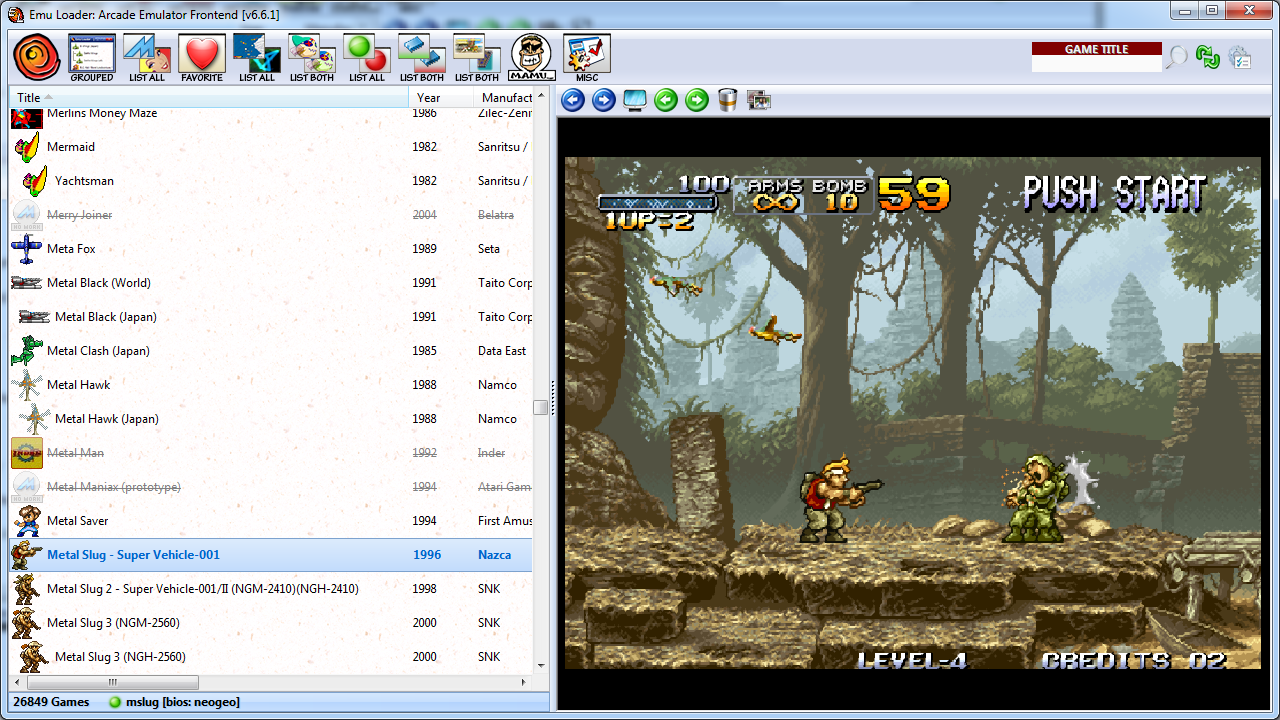Click LIST ALL with the blue M icon
This screenshot has width=1280, height=720.
coord(147,58)
